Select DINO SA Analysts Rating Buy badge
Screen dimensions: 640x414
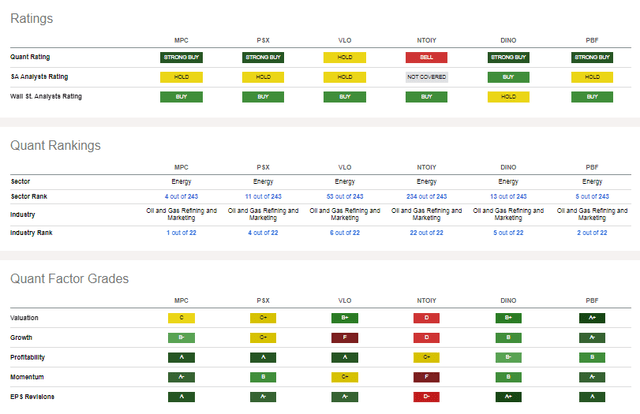(x=508, y=77)
